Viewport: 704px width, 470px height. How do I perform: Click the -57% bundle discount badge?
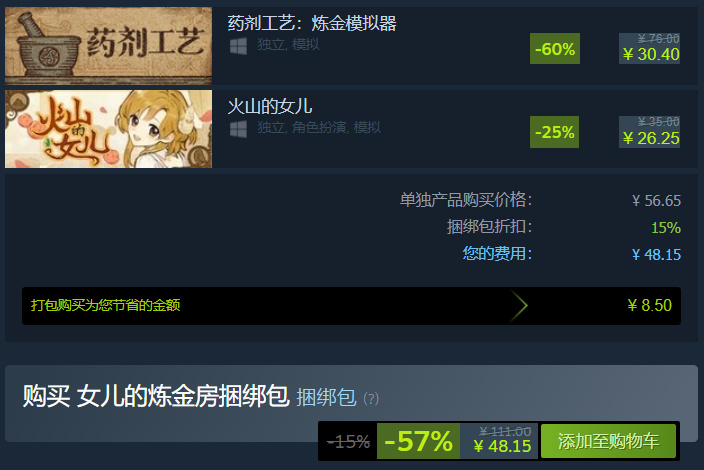[418, 441]
